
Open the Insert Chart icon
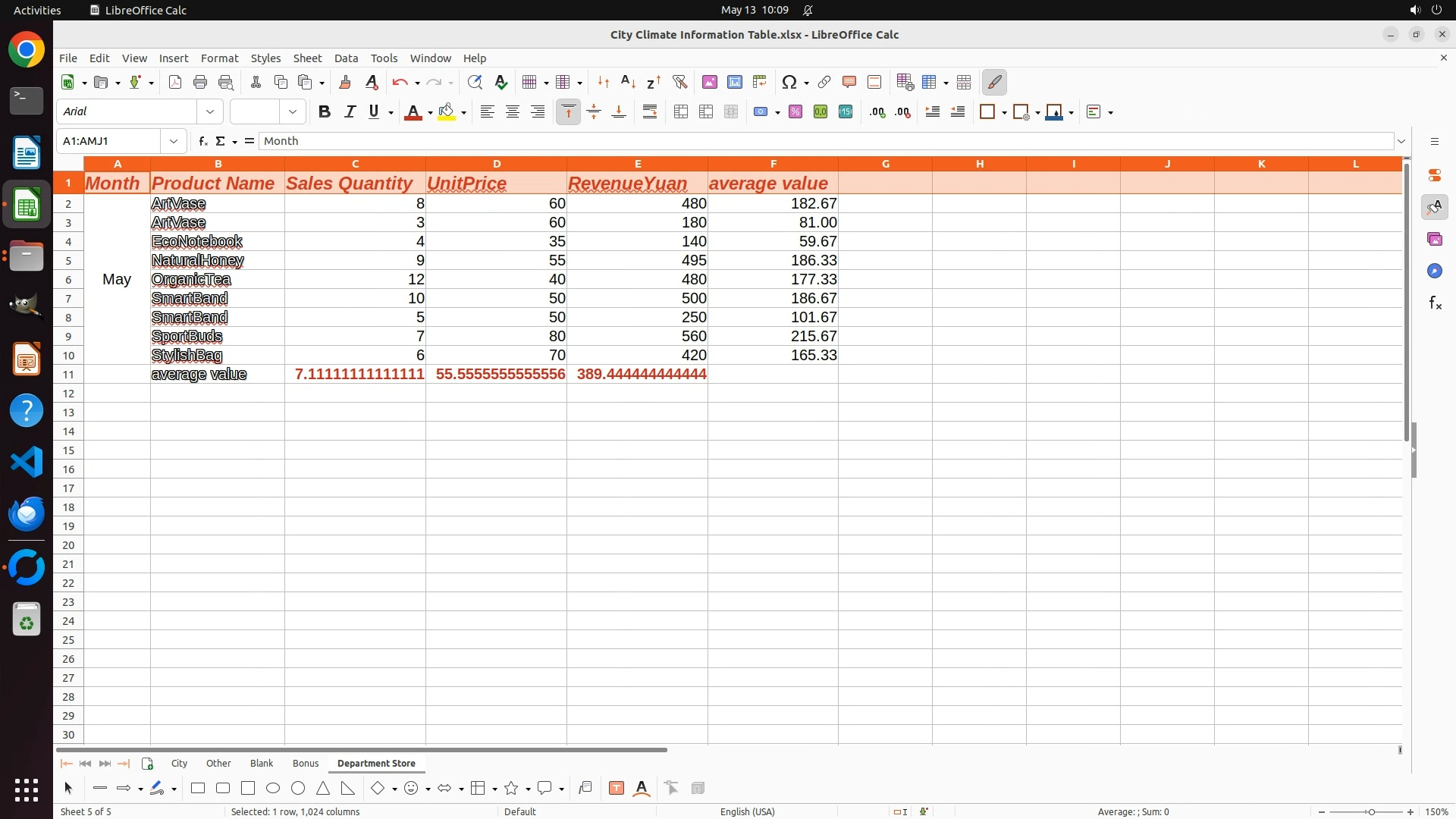[734, 82]
